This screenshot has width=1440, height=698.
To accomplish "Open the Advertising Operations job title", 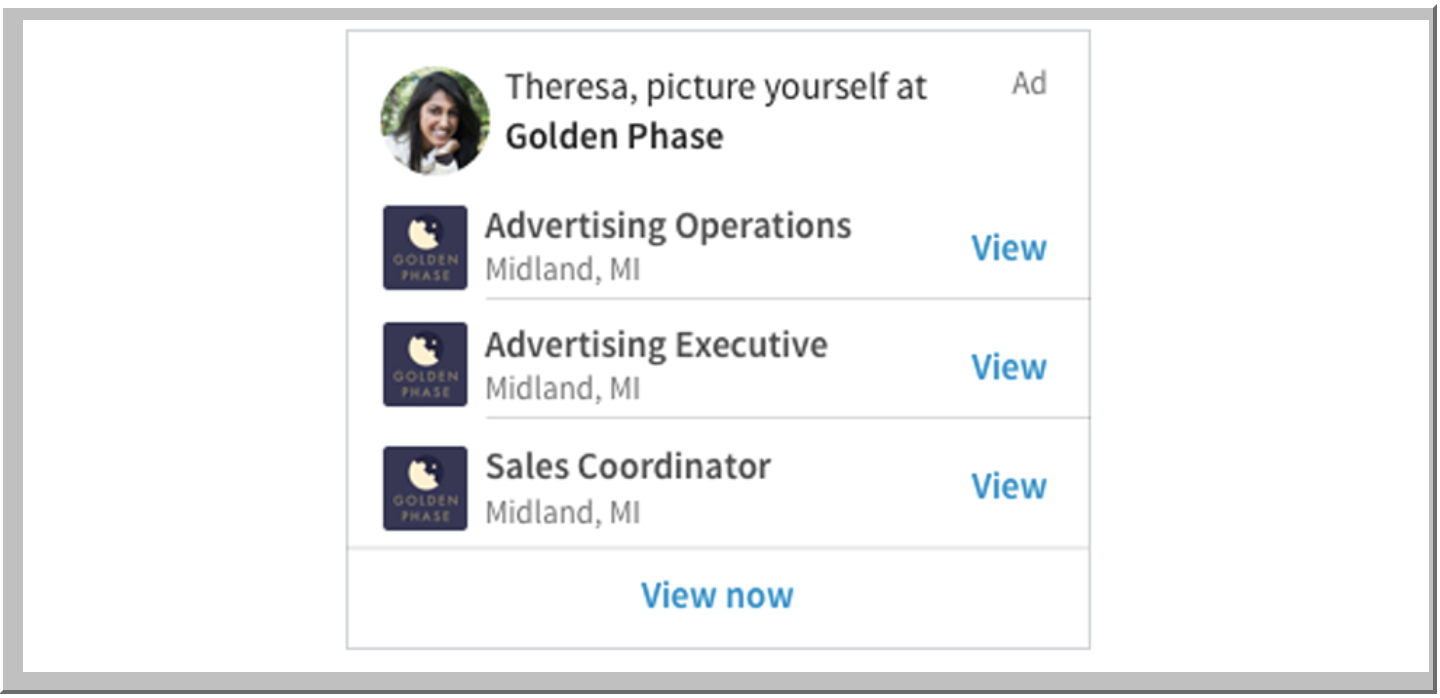I will pyautogui.click(x=668, y=227).
